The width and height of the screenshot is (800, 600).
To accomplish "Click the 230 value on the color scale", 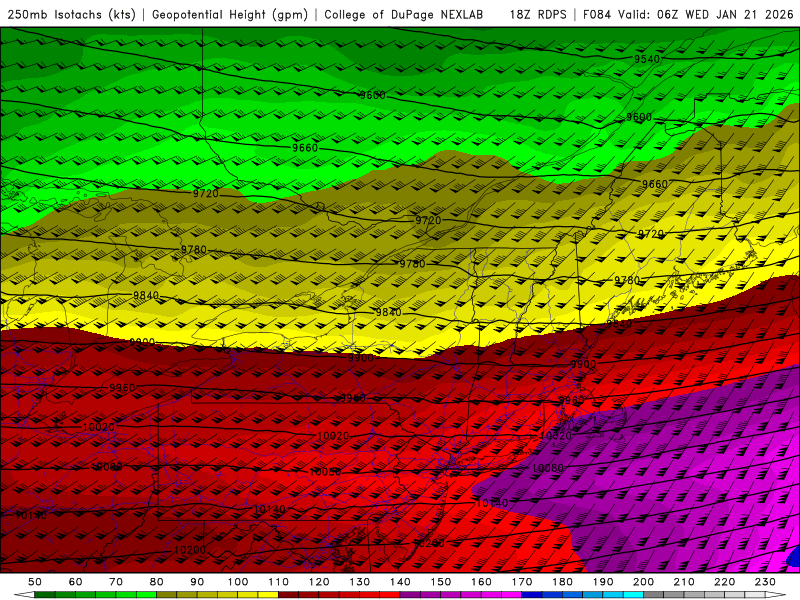I will click(x=765, y=582).
